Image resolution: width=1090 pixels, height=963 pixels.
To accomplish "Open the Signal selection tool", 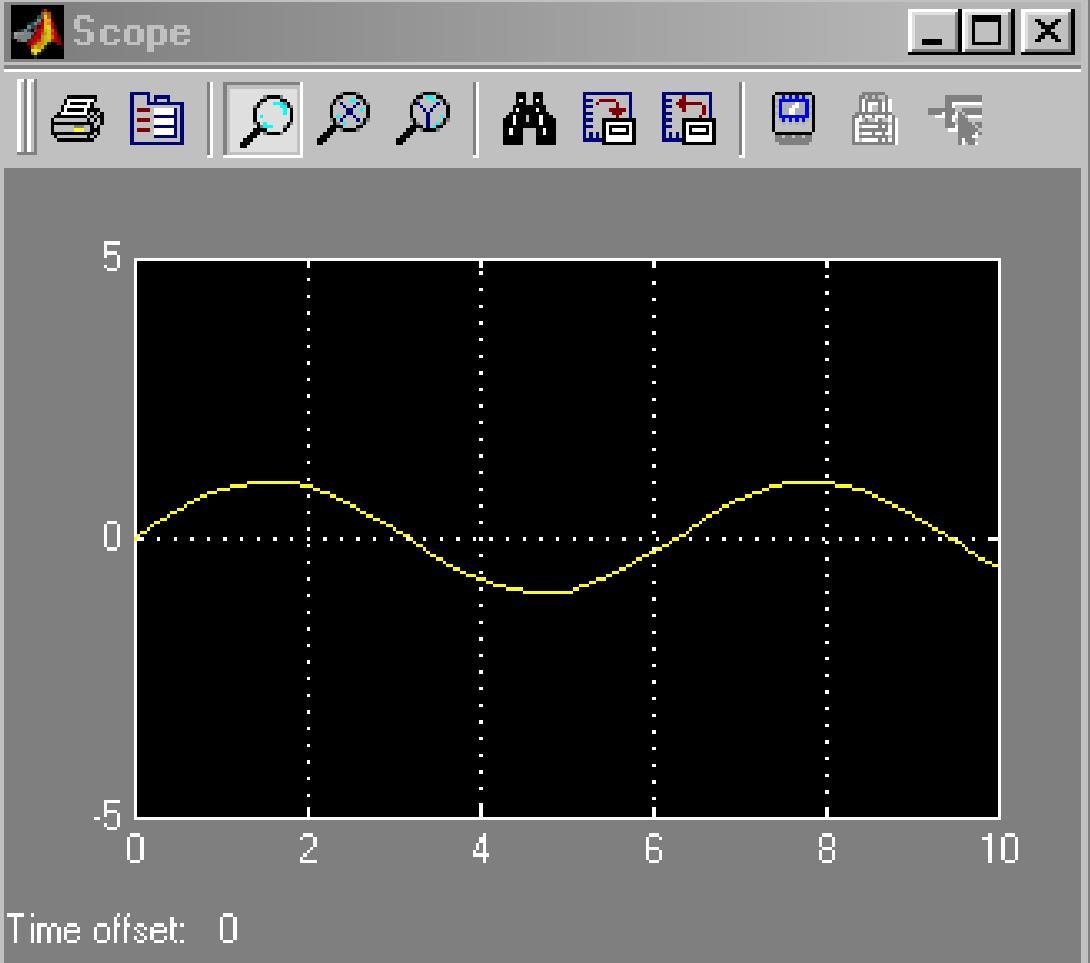I will [955, 120].
